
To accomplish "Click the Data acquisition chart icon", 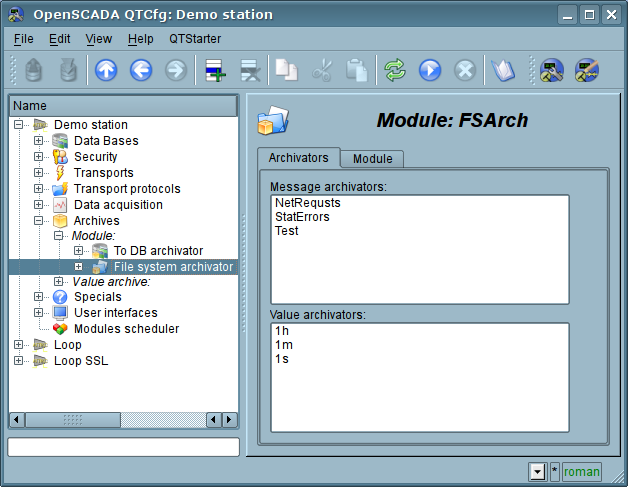I will (60, 205).
